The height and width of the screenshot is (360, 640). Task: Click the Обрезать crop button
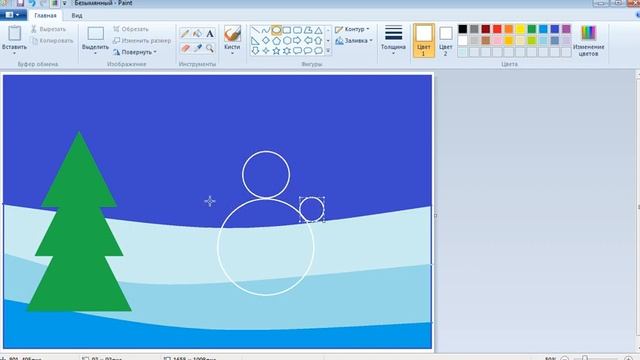tap(131, 29)
